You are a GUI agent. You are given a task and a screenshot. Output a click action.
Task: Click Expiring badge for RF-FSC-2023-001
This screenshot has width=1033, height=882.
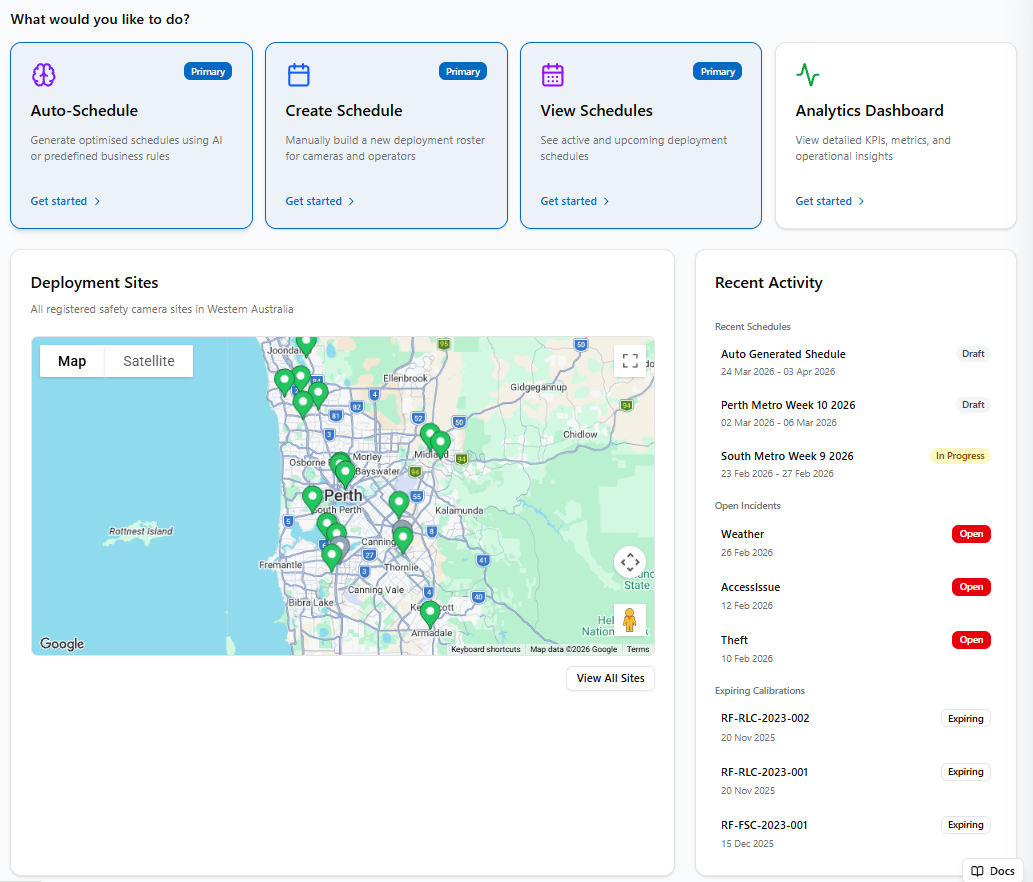(966, 825)
